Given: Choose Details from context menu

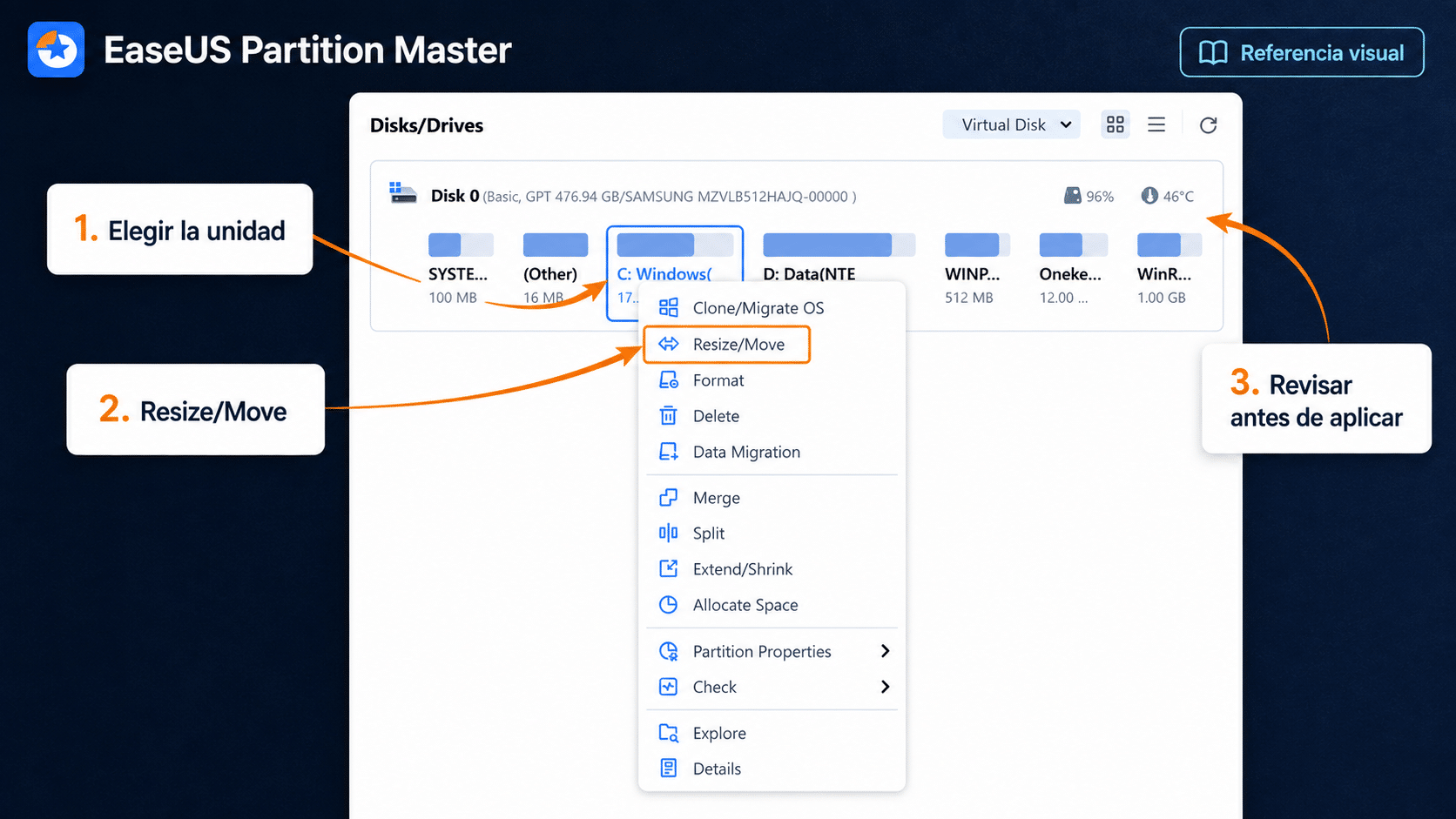Looking at the screenshot, I should 772,769.
